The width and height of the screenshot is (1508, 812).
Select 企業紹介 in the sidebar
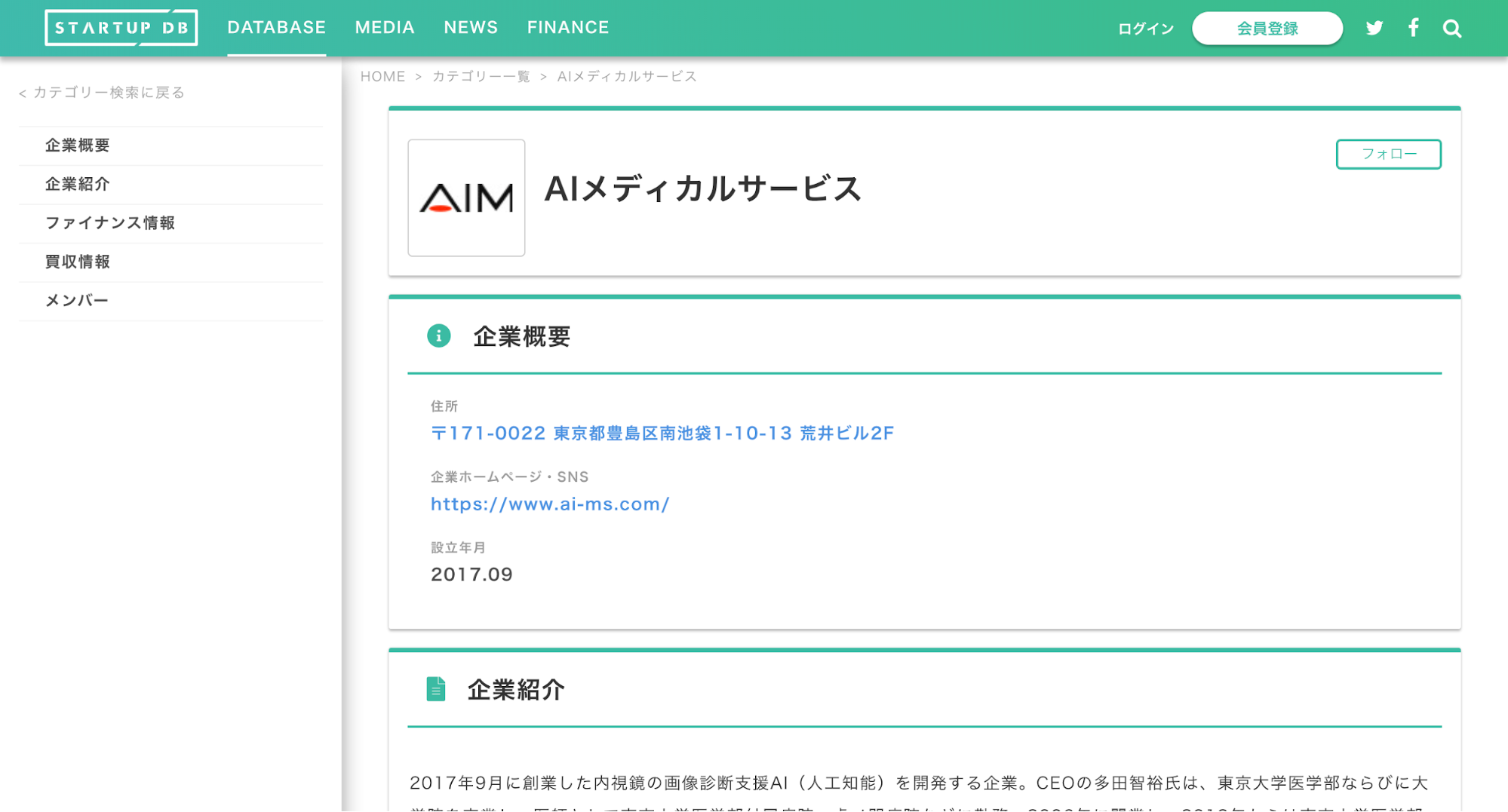pos(170,185)
